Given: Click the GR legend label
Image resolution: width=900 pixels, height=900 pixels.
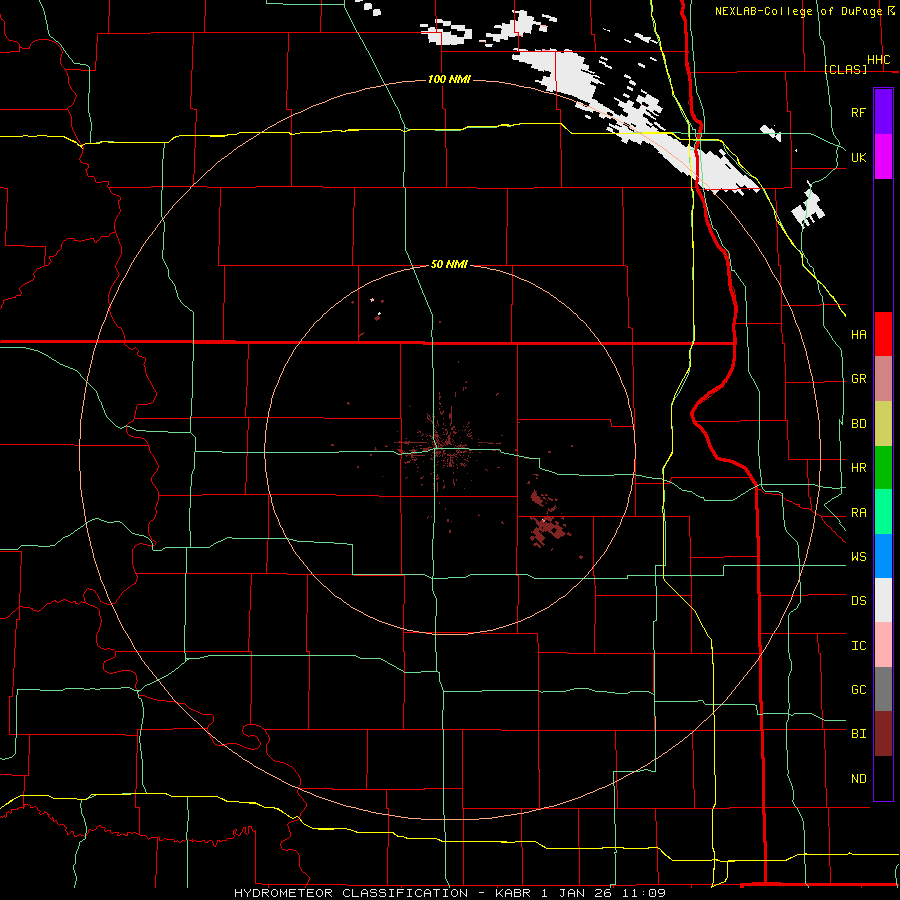Looking at the screenshot, I should (858, 379).
